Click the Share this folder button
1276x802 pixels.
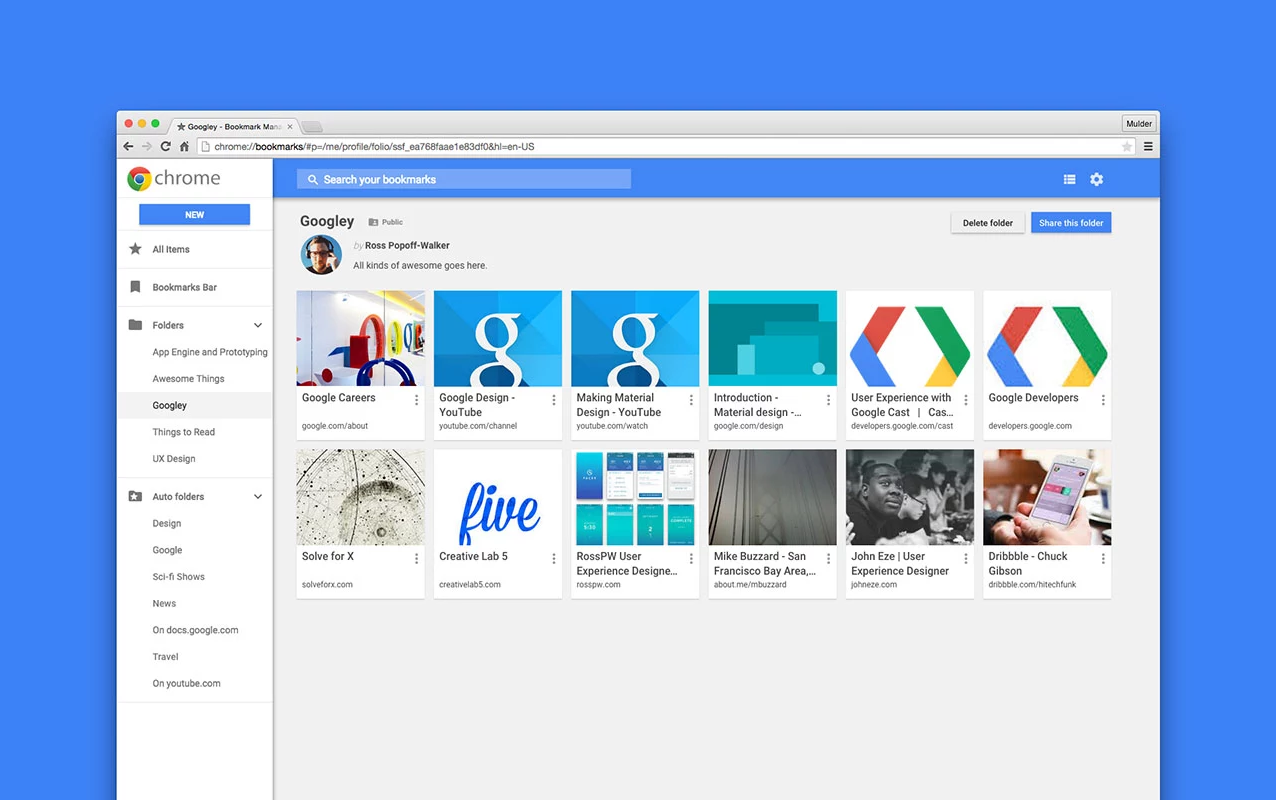click(x=1070, y=223)
